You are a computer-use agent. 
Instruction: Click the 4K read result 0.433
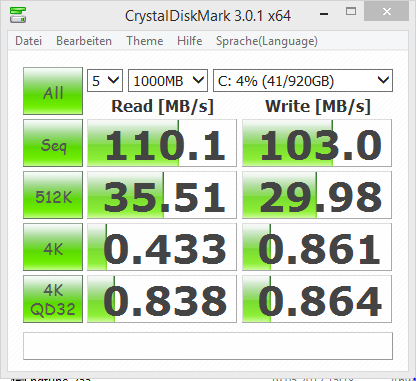[162, 247]
